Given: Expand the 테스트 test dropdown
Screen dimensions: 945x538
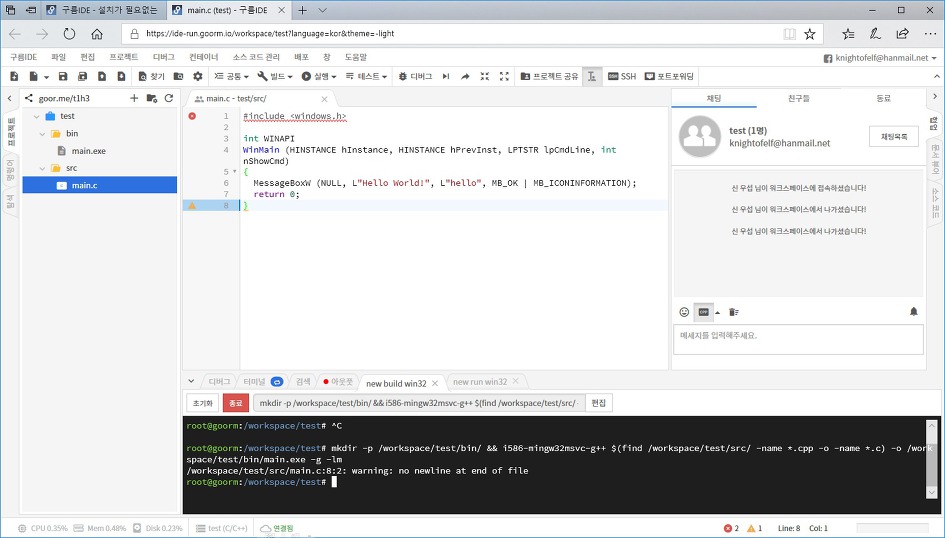Looking at the screenshot, I should (366, 77).
